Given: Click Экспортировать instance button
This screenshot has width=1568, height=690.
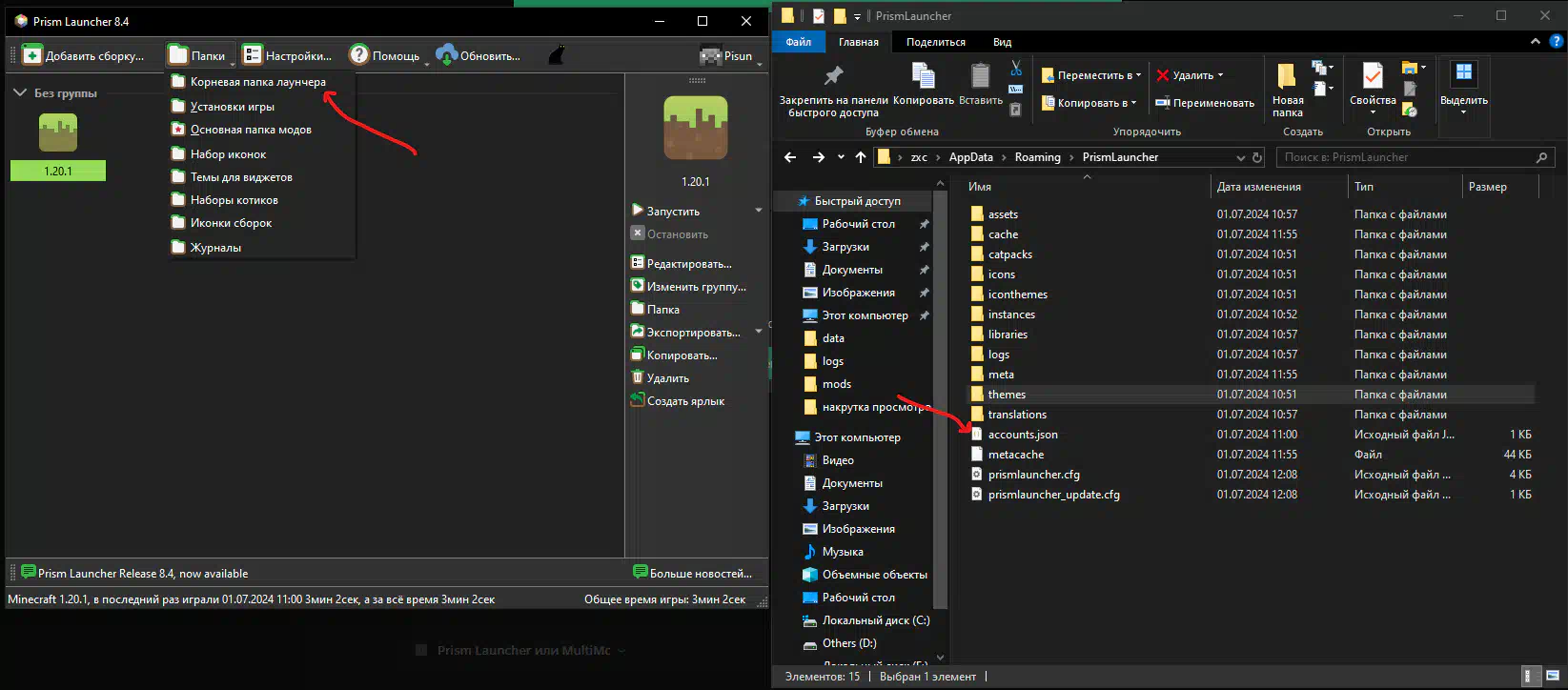Looking at the screenshot, I should [x=686, y=332].
